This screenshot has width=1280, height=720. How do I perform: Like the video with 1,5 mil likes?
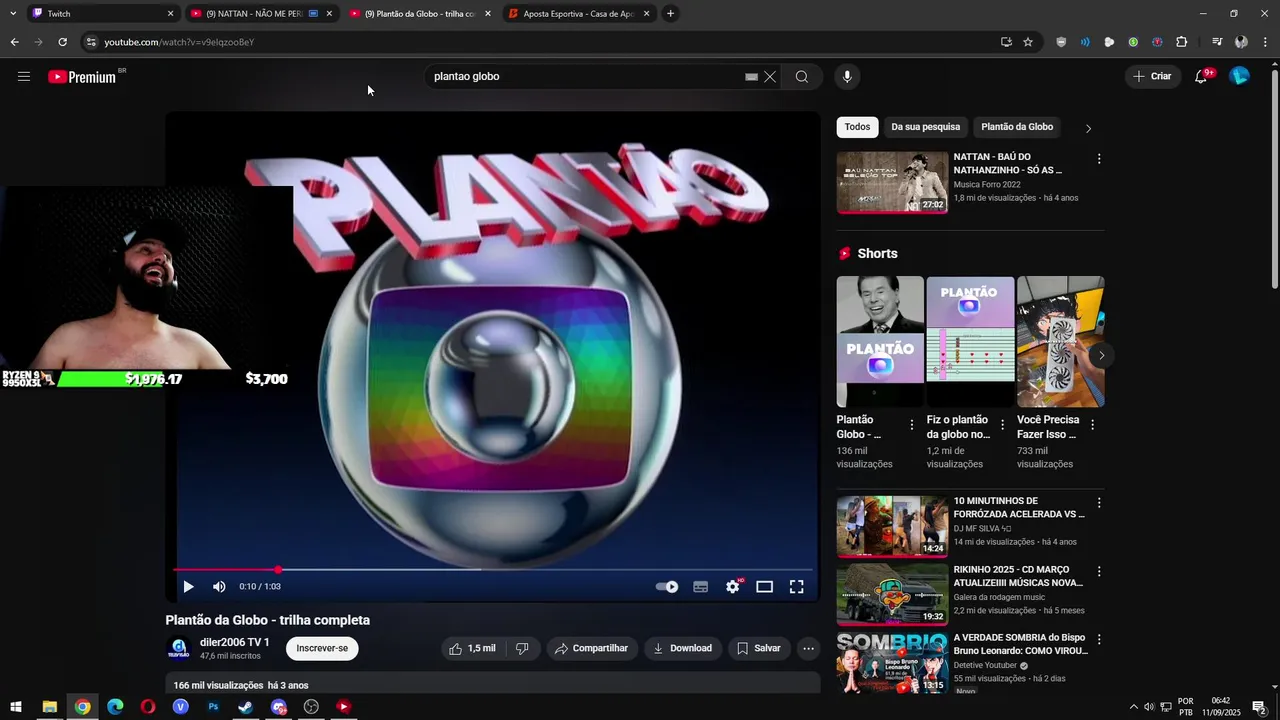(x=472, y=648)
